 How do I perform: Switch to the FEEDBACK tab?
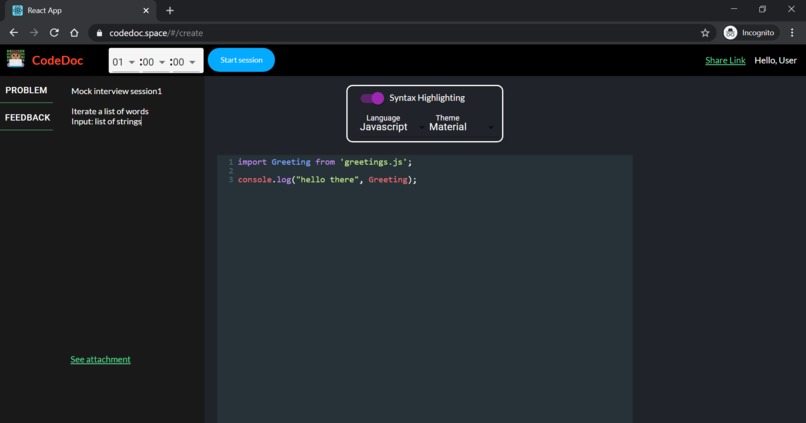tap(27, 118)
